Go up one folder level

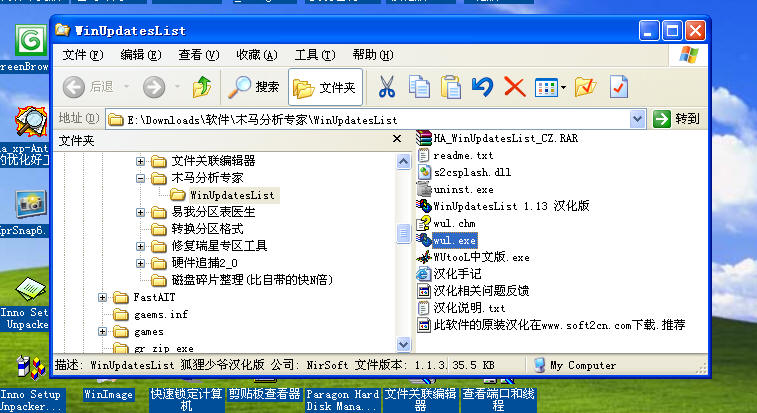click(x=202, y=87)
